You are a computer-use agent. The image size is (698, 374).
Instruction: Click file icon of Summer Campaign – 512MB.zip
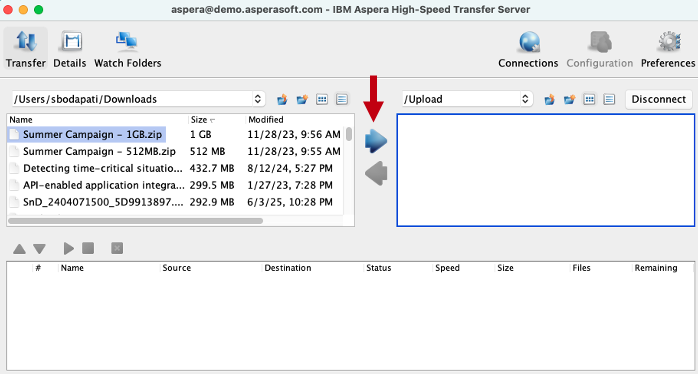pos(14,151)
